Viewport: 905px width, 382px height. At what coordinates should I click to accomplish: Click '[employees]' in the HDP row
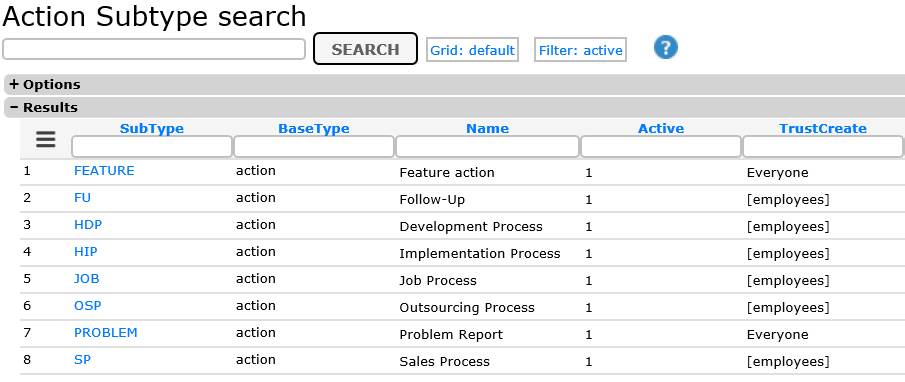(x=788, y=227)
